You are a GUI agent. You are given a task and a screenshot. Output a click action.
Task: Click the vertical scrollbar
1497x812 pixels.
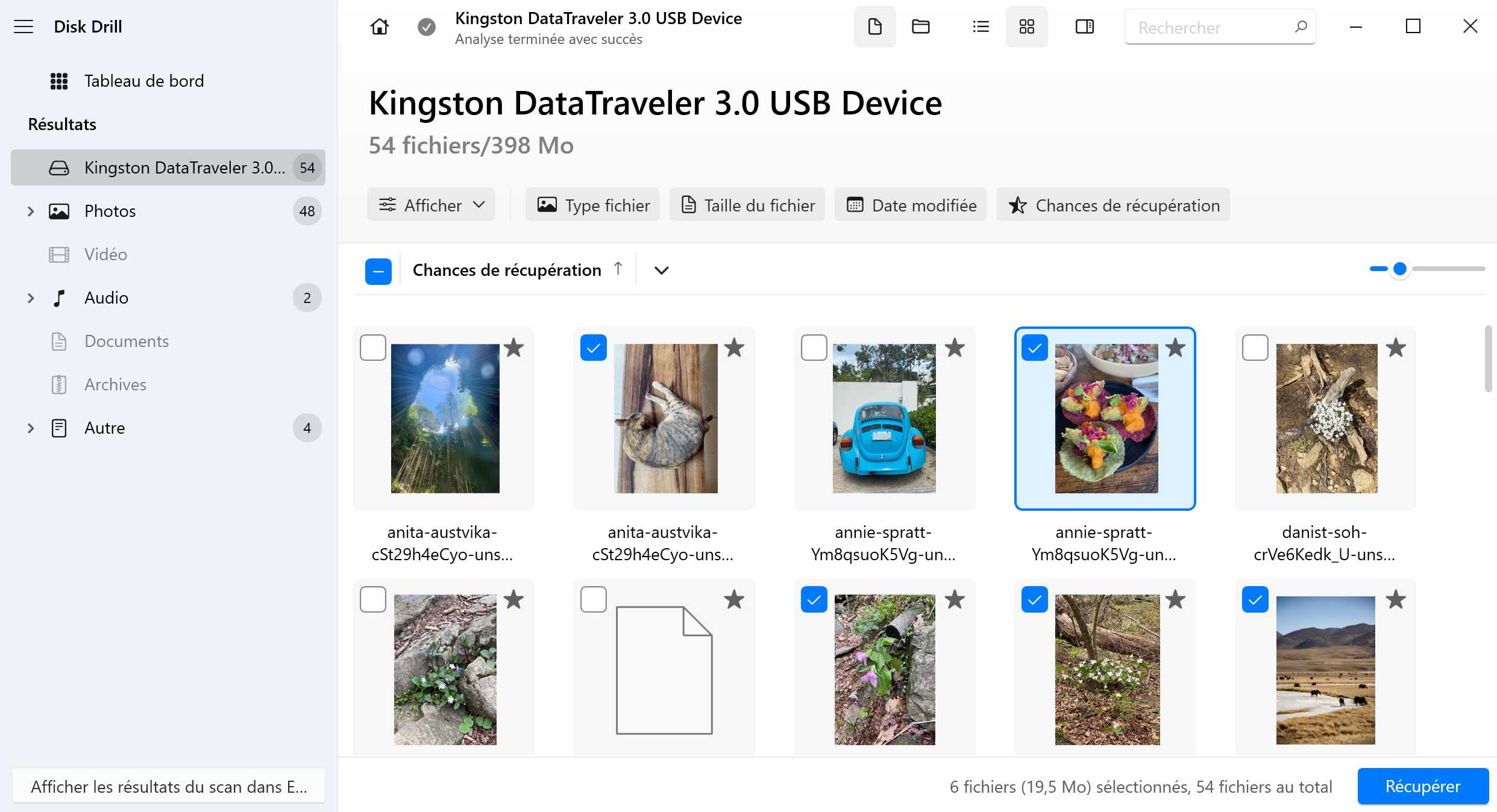click(1488, 360)
